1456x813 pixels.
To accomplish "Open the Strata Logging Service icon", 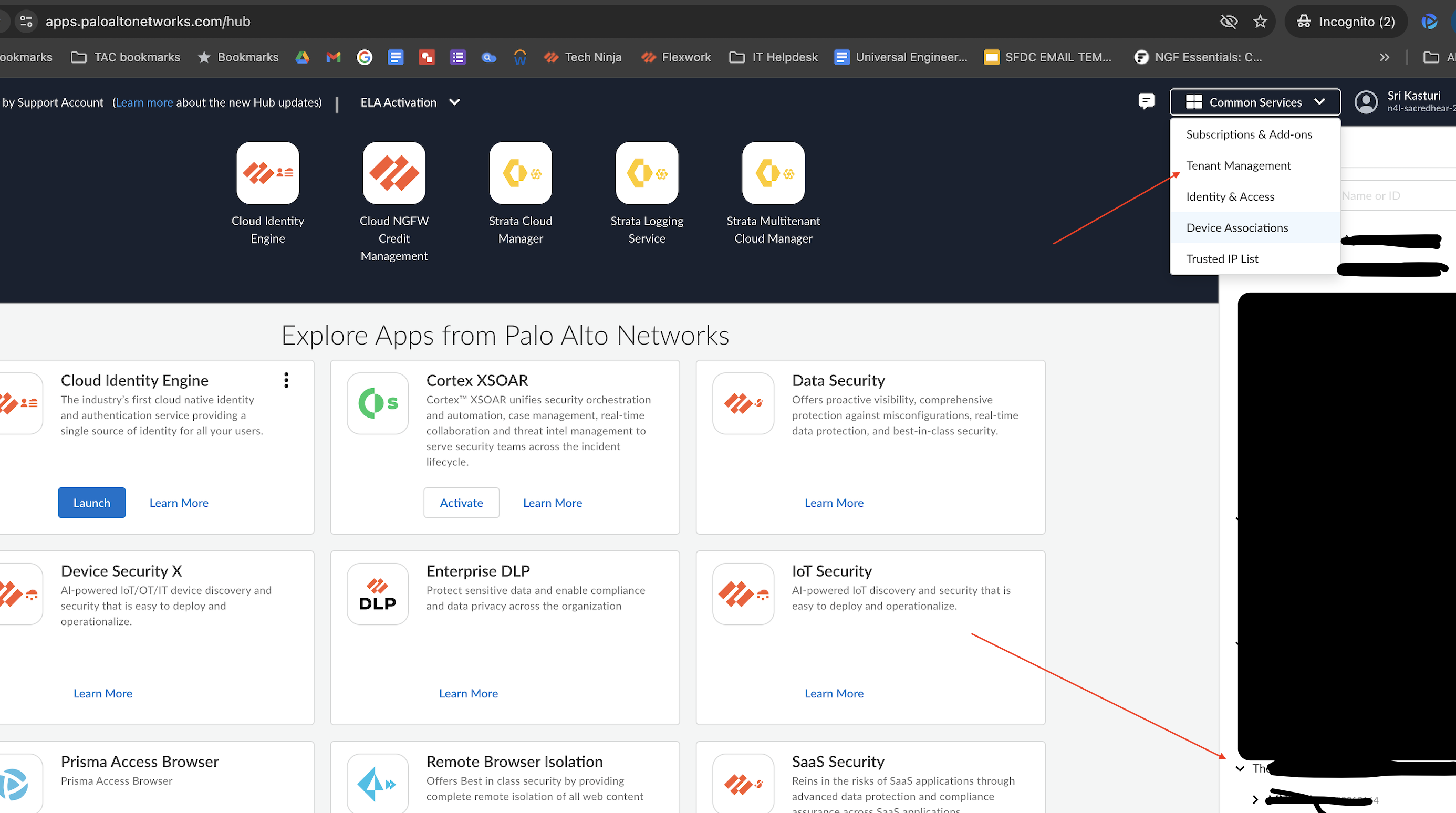I will point(647,173).
